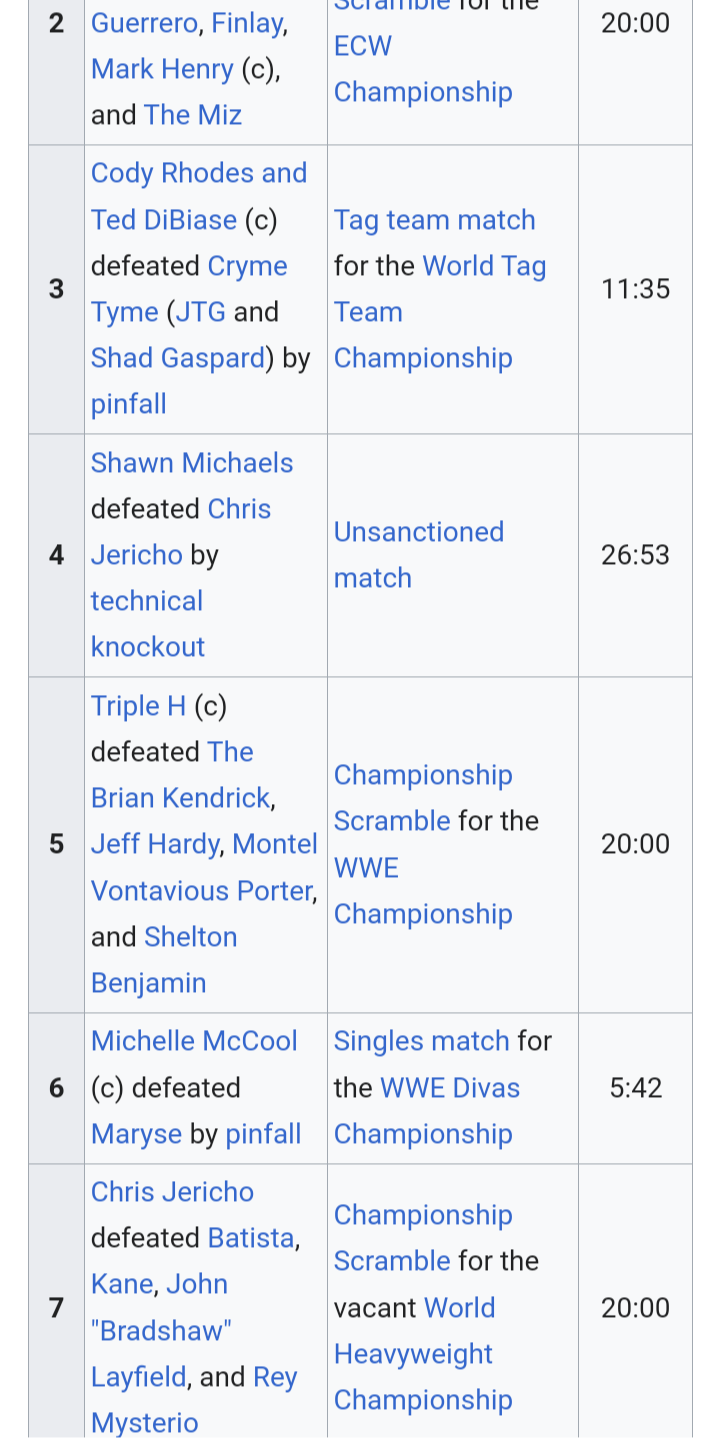Open the Shawn Michaels link

click(192, 463)
